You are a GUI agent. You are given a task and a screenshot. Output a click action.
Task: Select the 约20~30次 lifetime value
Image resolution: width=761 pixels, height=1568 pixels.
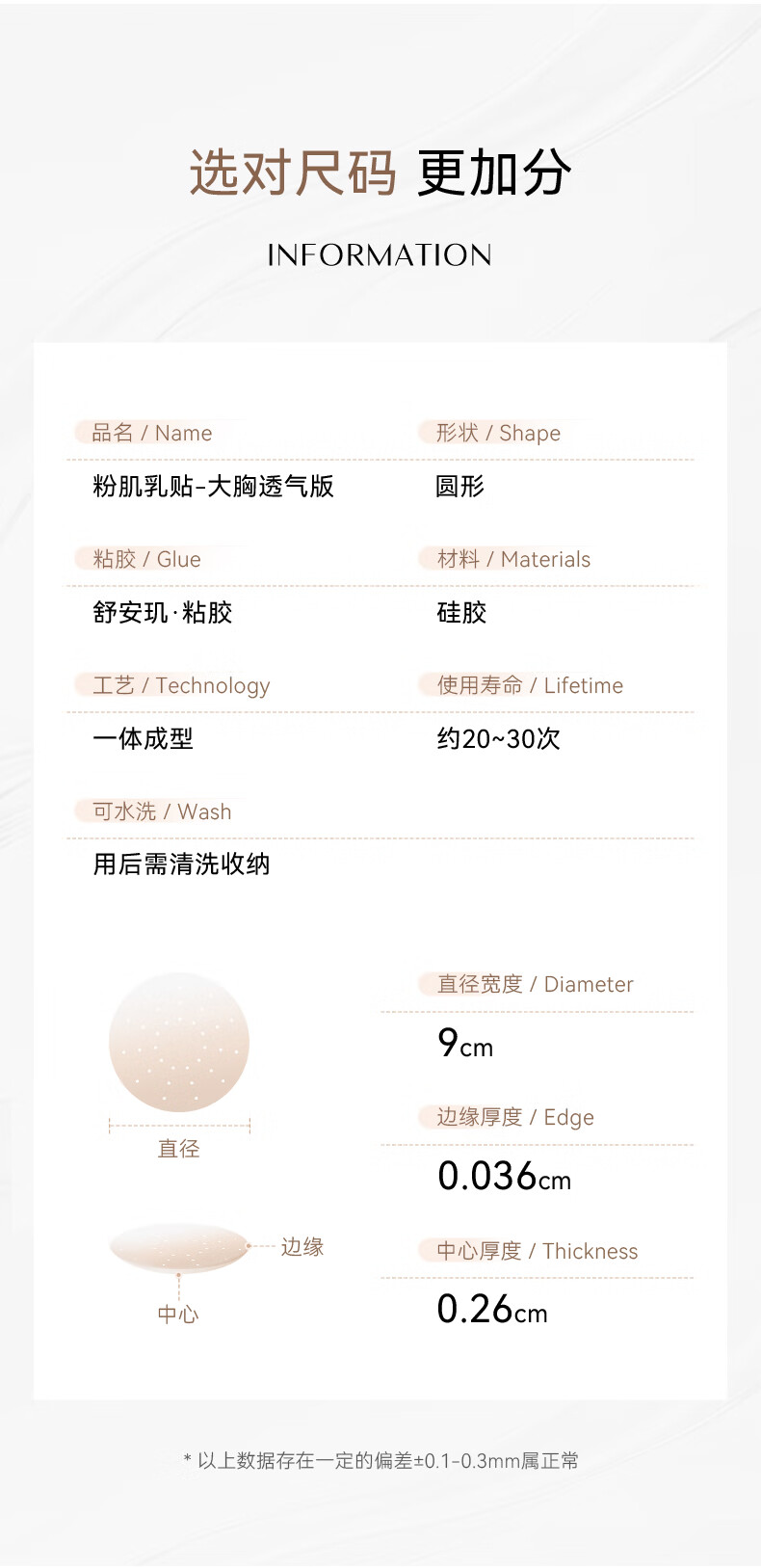(x=498, y=738)
